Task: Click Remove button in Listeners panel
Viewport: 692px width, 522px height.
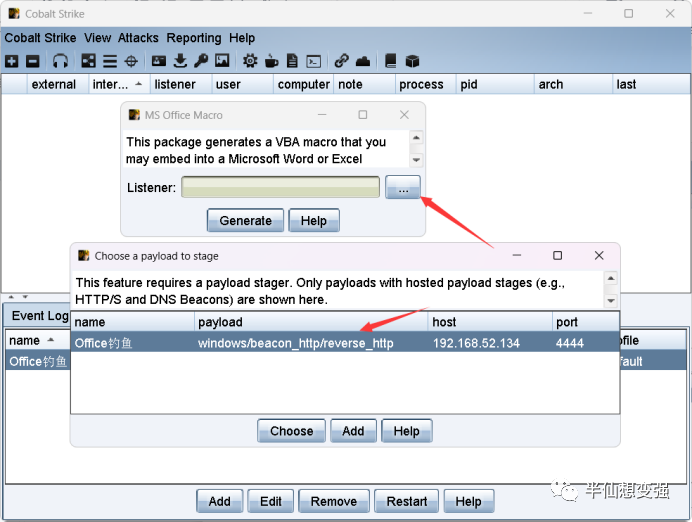Action: pyautogui.click(x=334, y=501)
